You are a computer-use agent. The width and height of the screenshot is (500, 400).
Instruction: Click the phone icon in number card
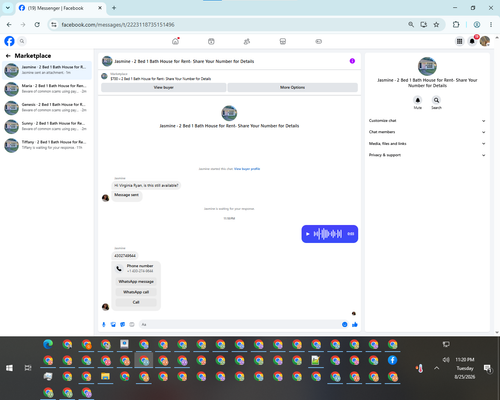(x=119, y=268)
